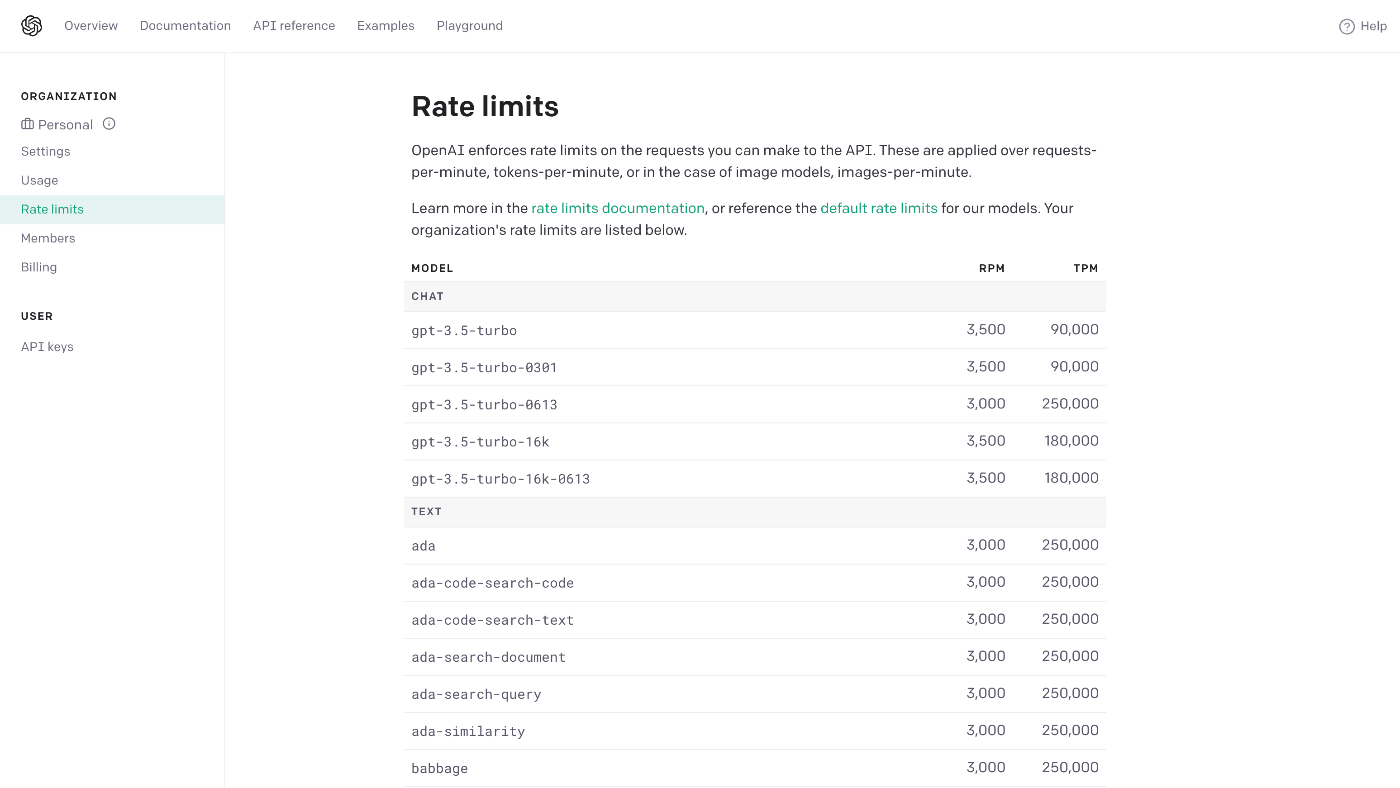
Task: Click the RPM value for ada-similarity
Action: (986, 730)
